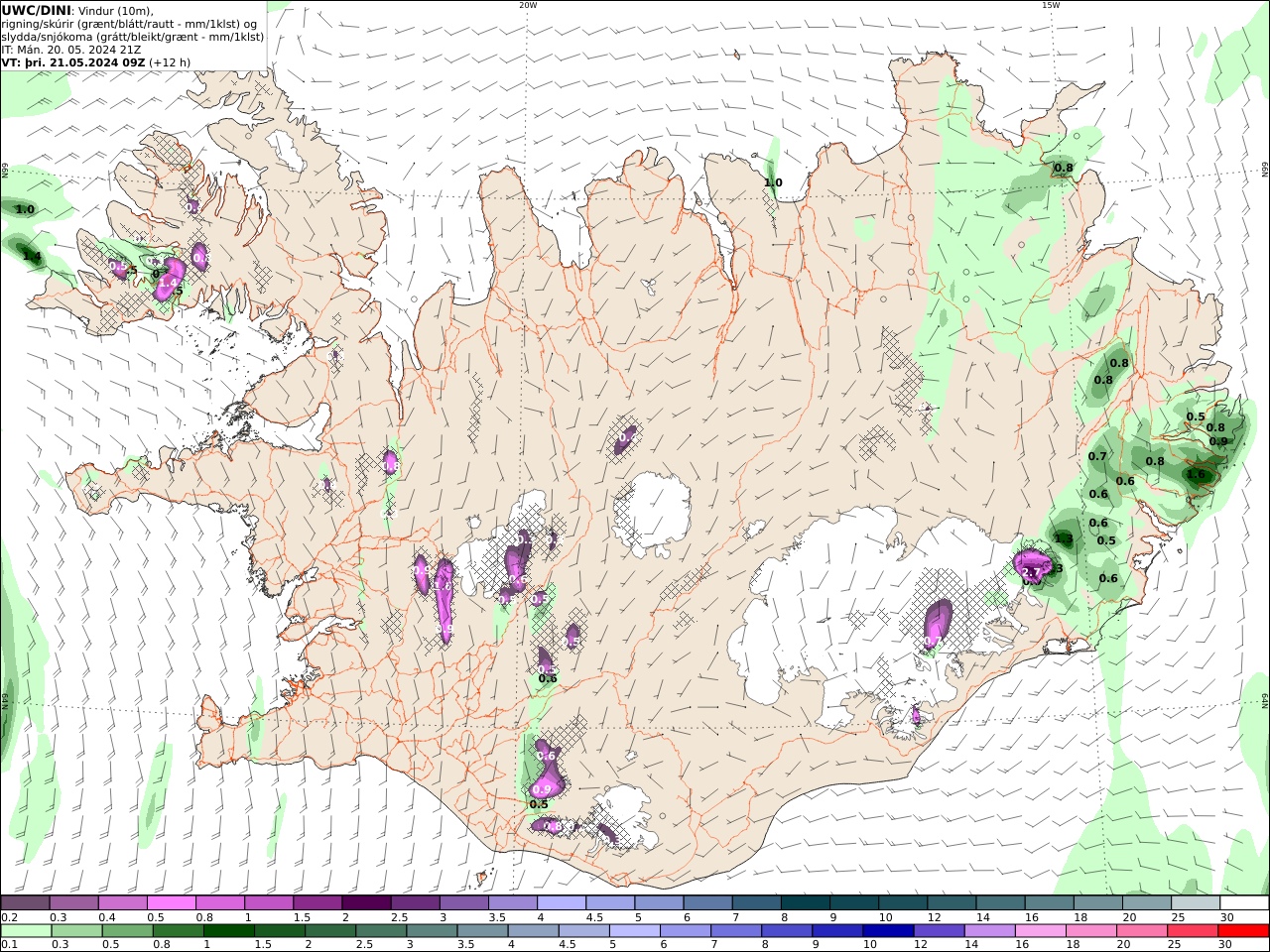Click the 15W longitude label
The image size is (1270, 952).
pos(1051,5)
